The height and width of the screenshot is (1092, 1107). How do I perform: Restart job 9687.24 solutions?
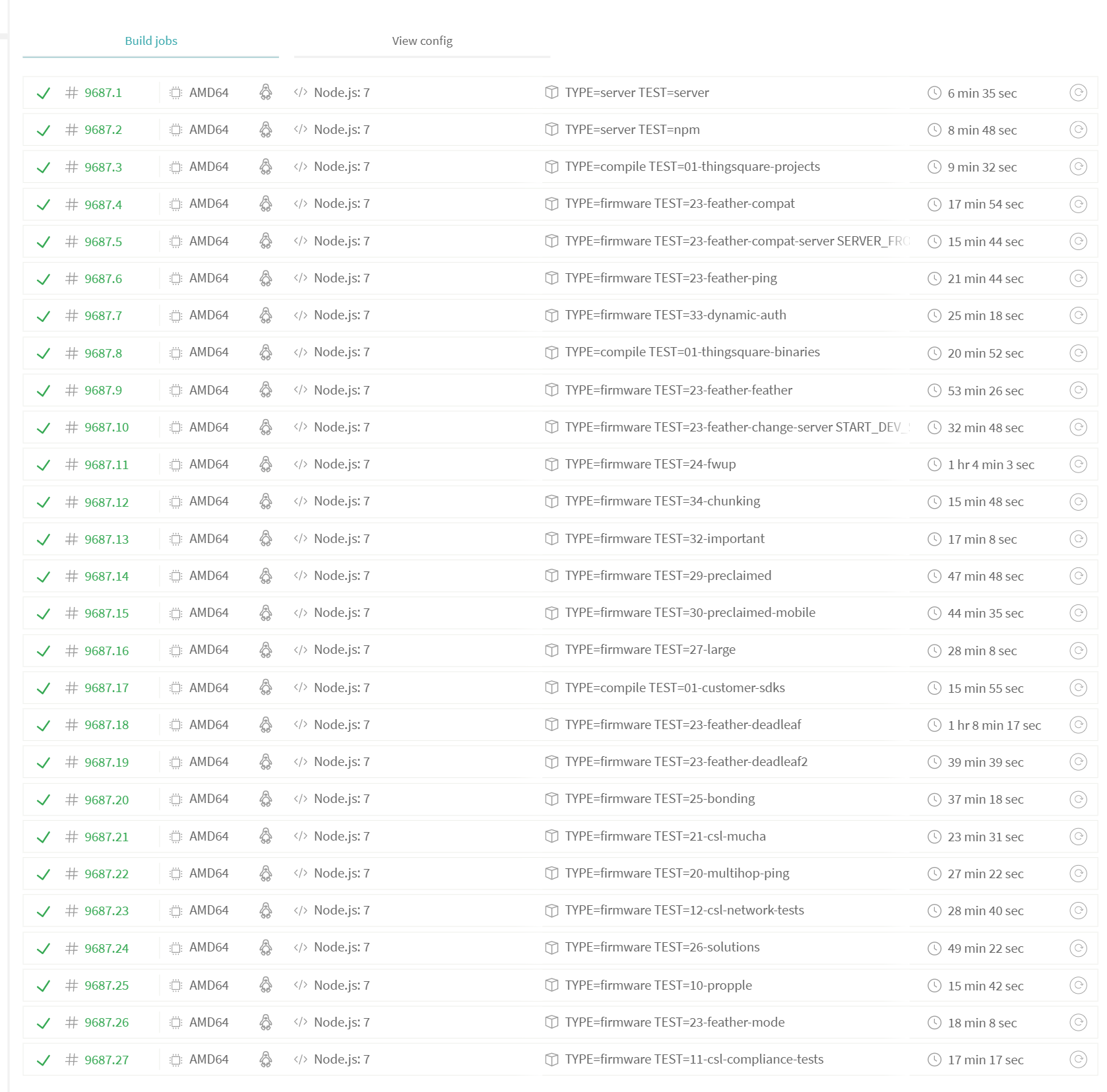1078,948
